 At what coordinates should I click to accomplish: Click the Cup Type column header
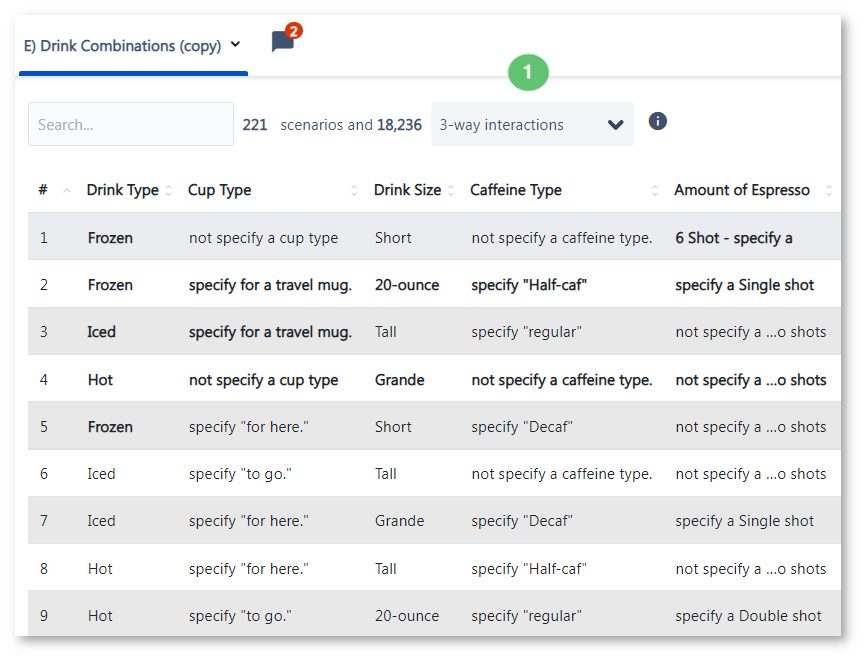coord(219,191)
